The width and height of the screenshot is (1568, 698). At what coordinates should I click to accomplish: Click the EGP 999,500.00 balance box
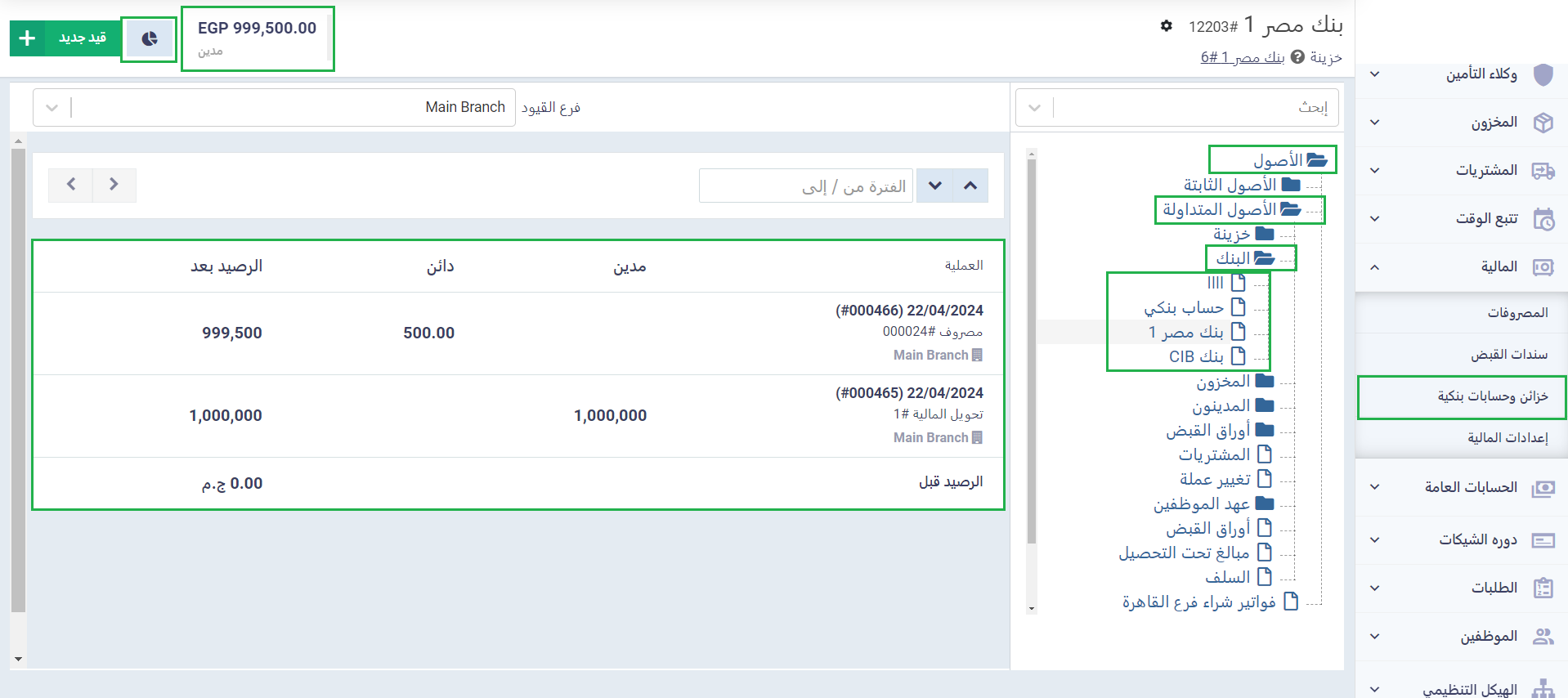(258, 39)
